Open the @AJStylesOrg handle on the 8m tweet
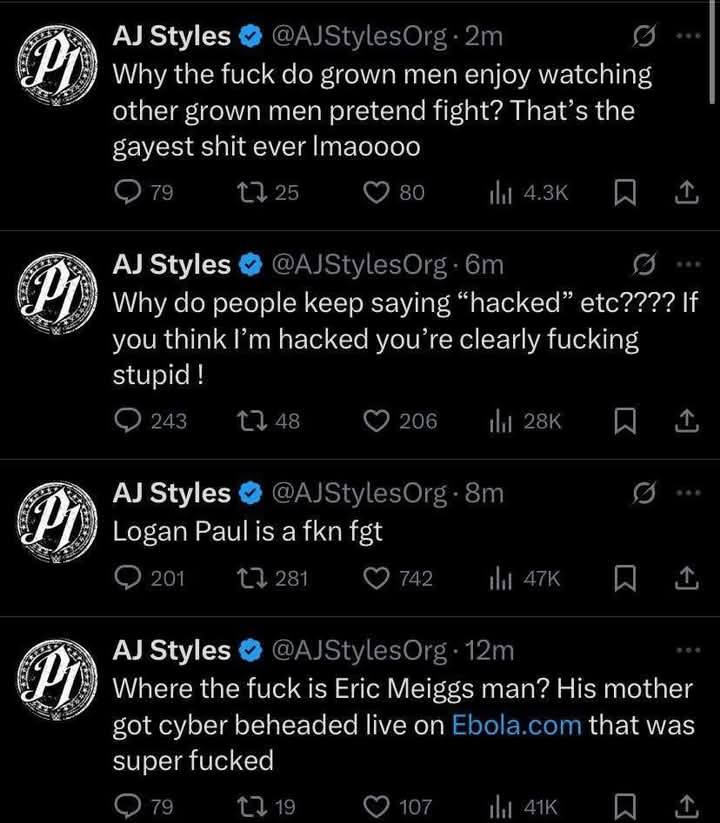Image resolution: width=720 pixels, height=823 pixels. [x=359, y=493]
